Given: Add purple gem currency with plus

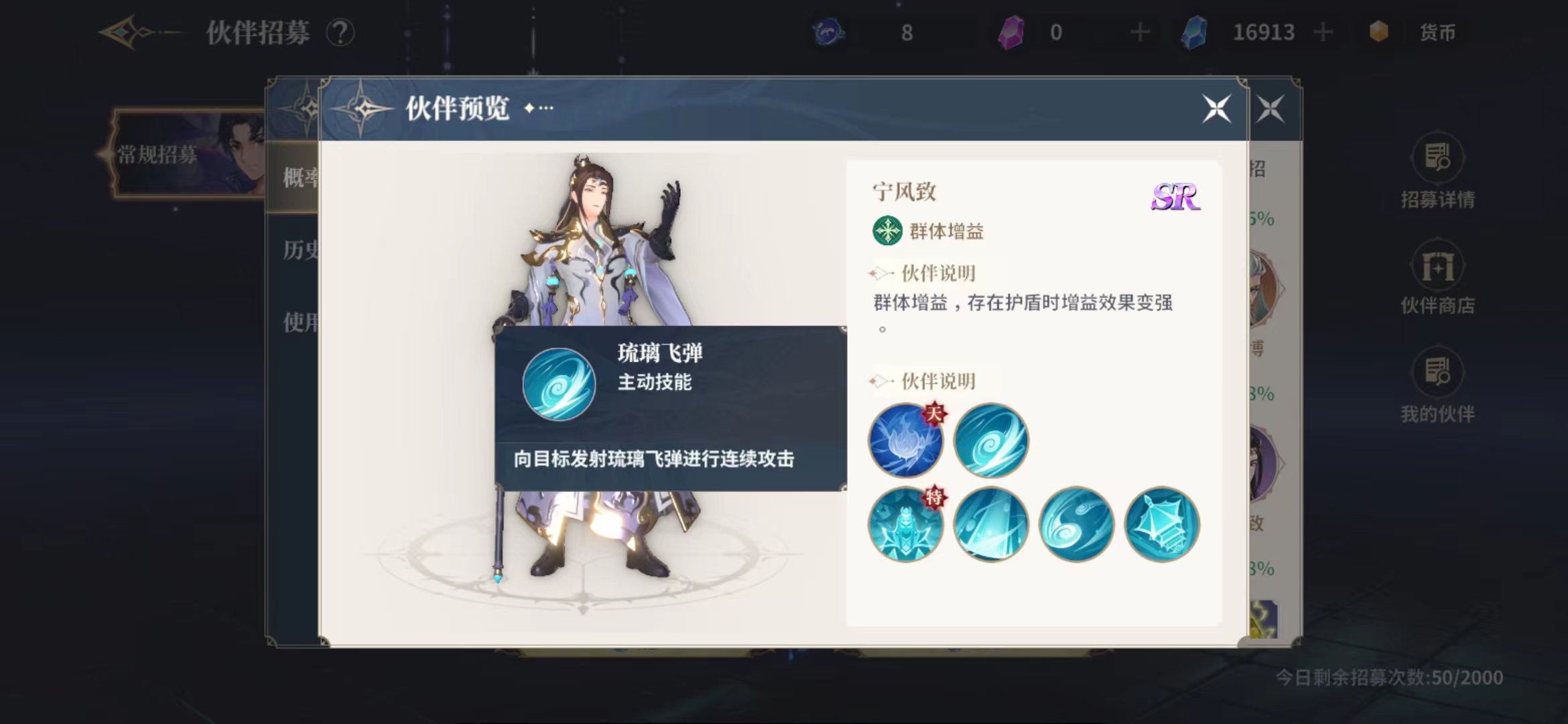Looking at the screenshot, I should (1139, 32).
